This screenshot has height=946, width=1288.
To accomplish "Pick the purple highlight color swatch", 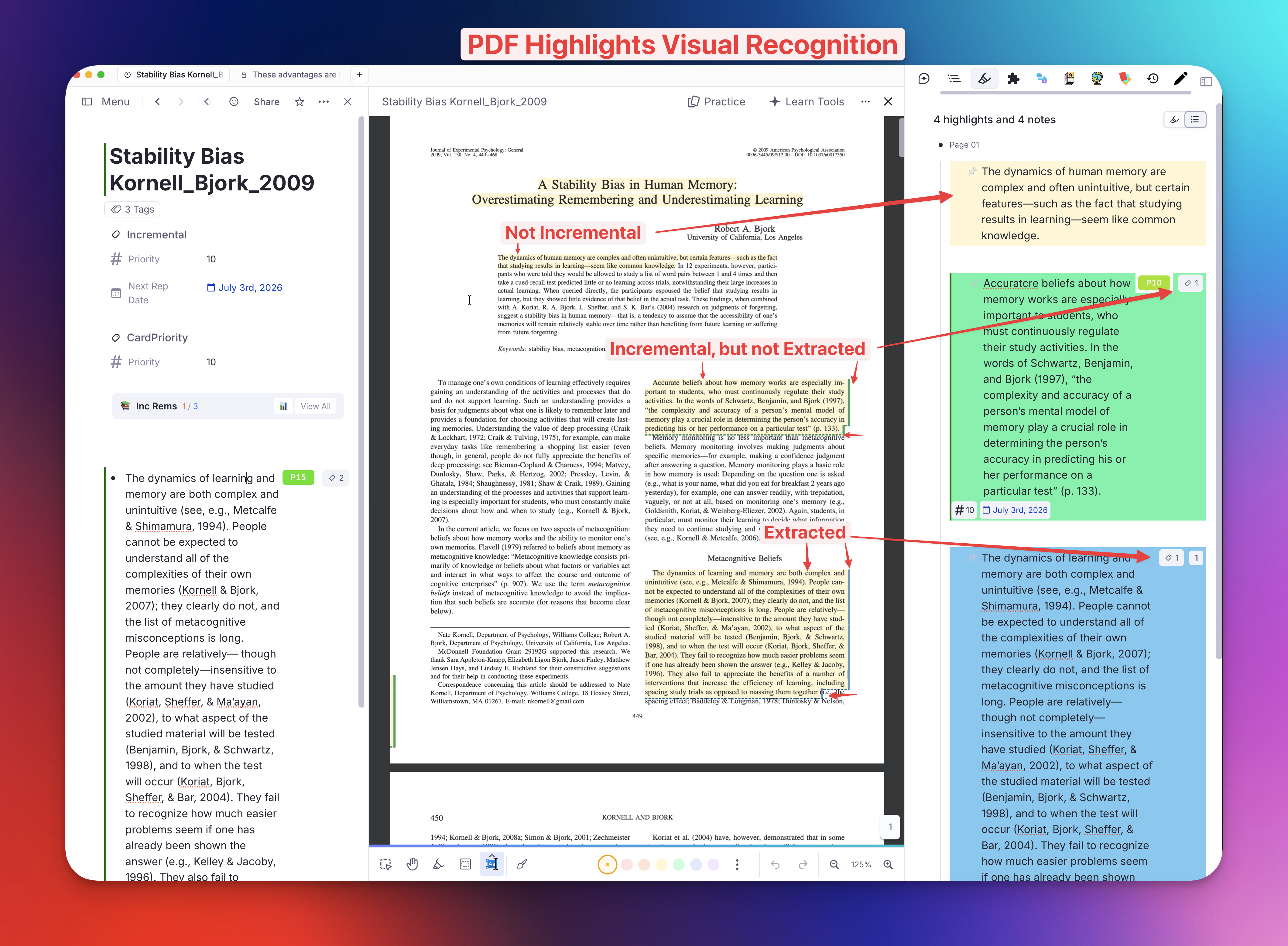I will pyautogui.click(x=713, y=864).
